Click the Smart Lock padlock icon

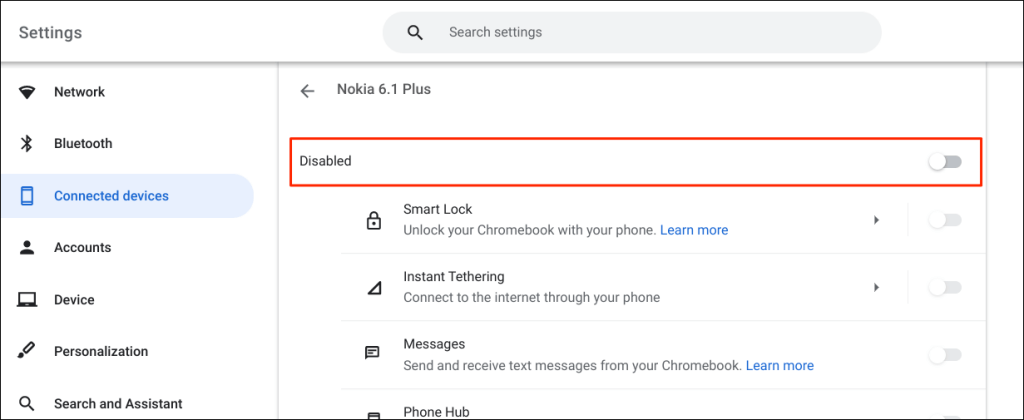(x=373, y=220)
